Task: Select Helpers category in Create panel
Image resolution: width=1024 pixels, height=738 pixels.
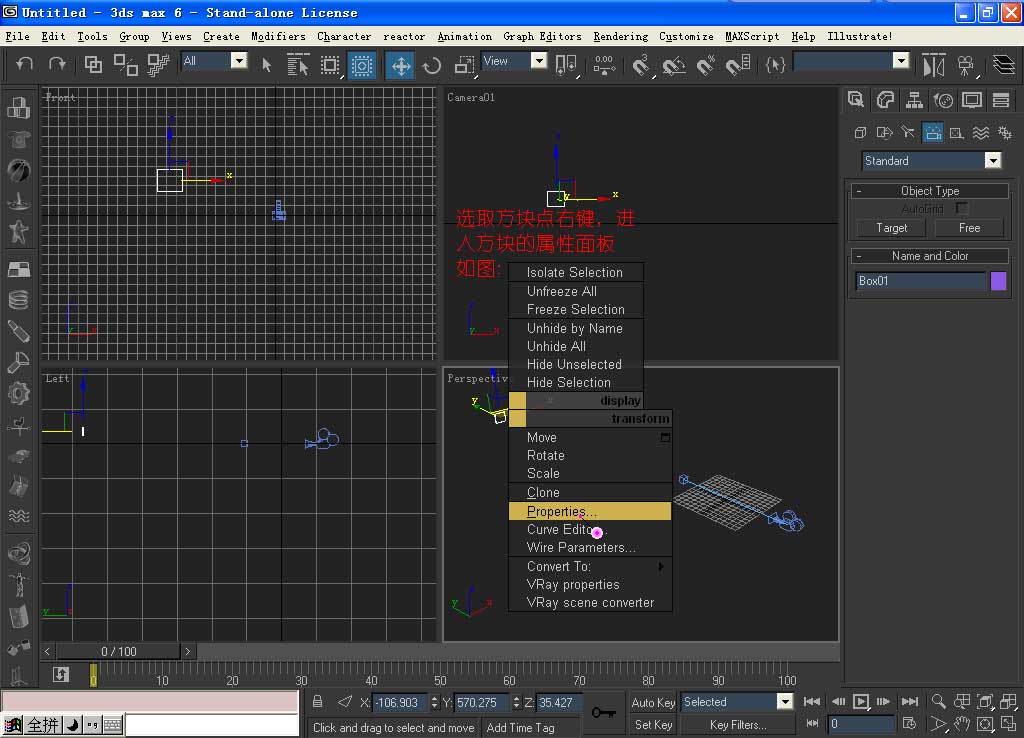Action: tap(957, 133)
